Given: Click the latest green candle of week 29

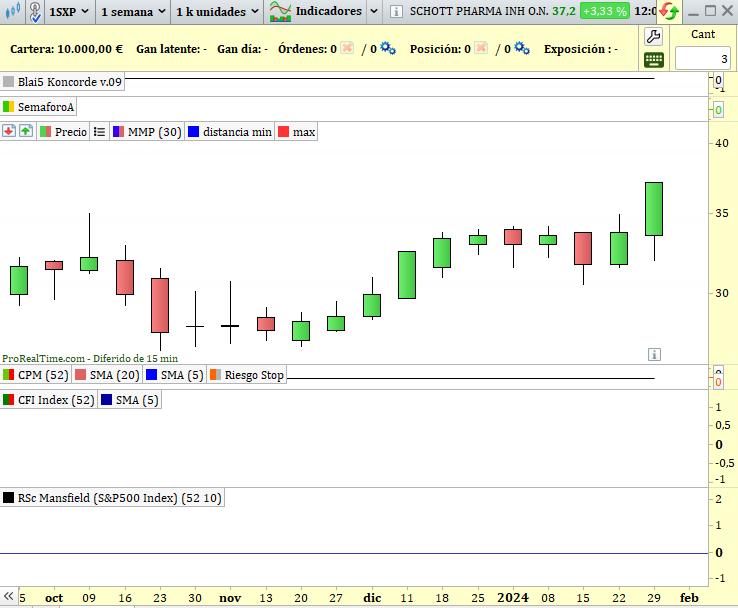Looking at the screenshot, I should coord(654,209).
